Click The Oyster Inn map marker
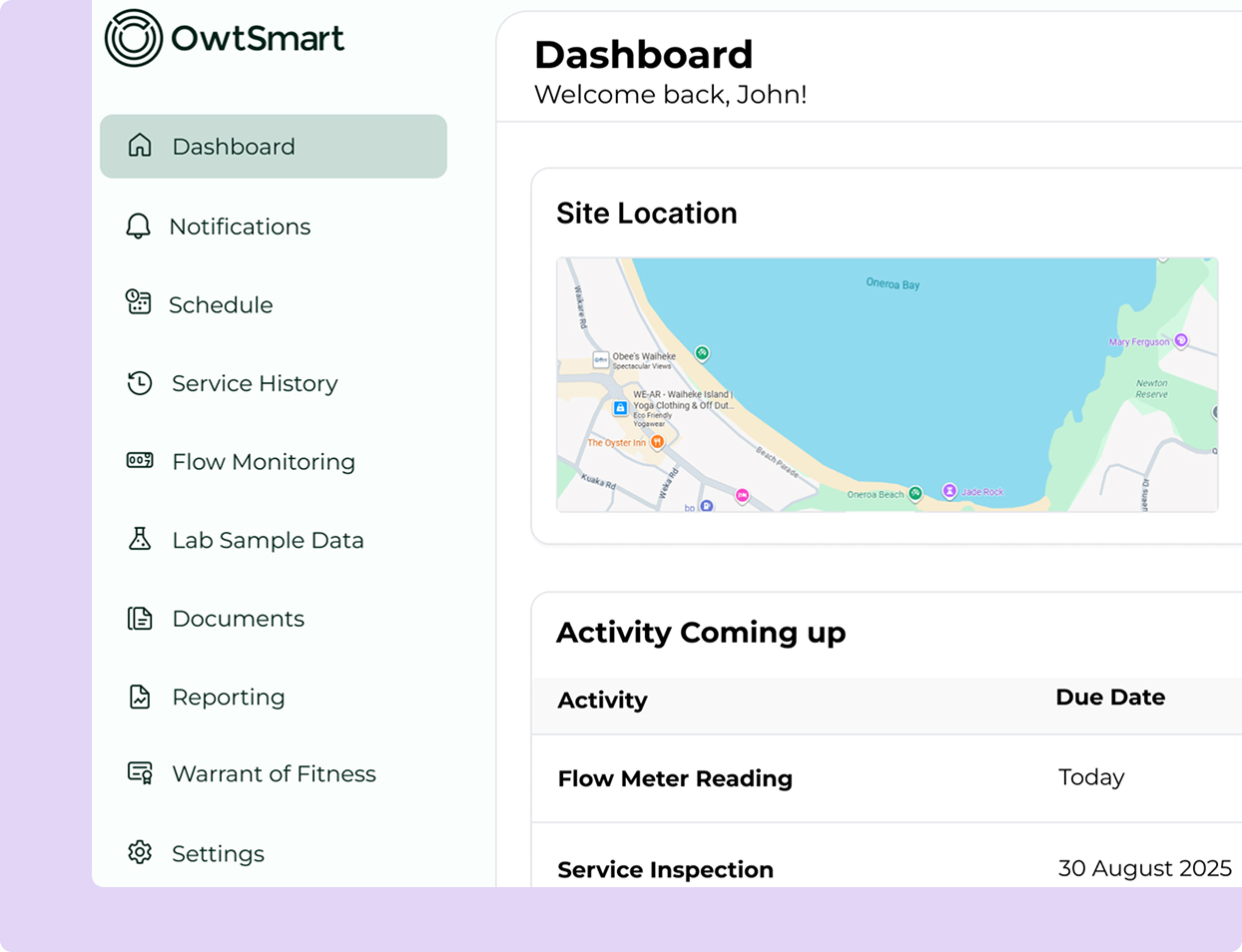 (x=656, y=441)
